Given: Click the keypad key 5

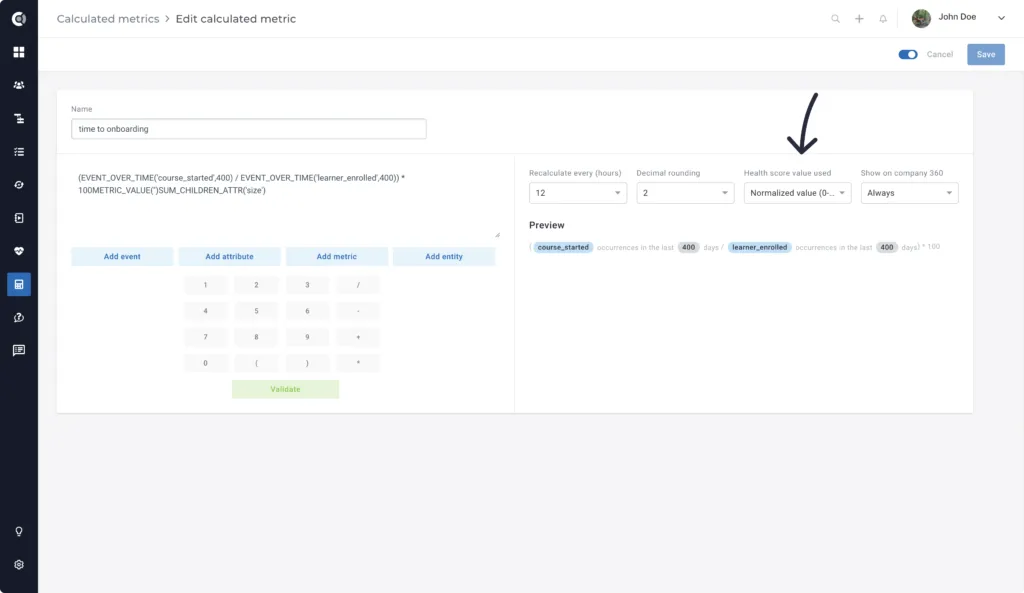Looking at the screenshot, I should point(256,311).
